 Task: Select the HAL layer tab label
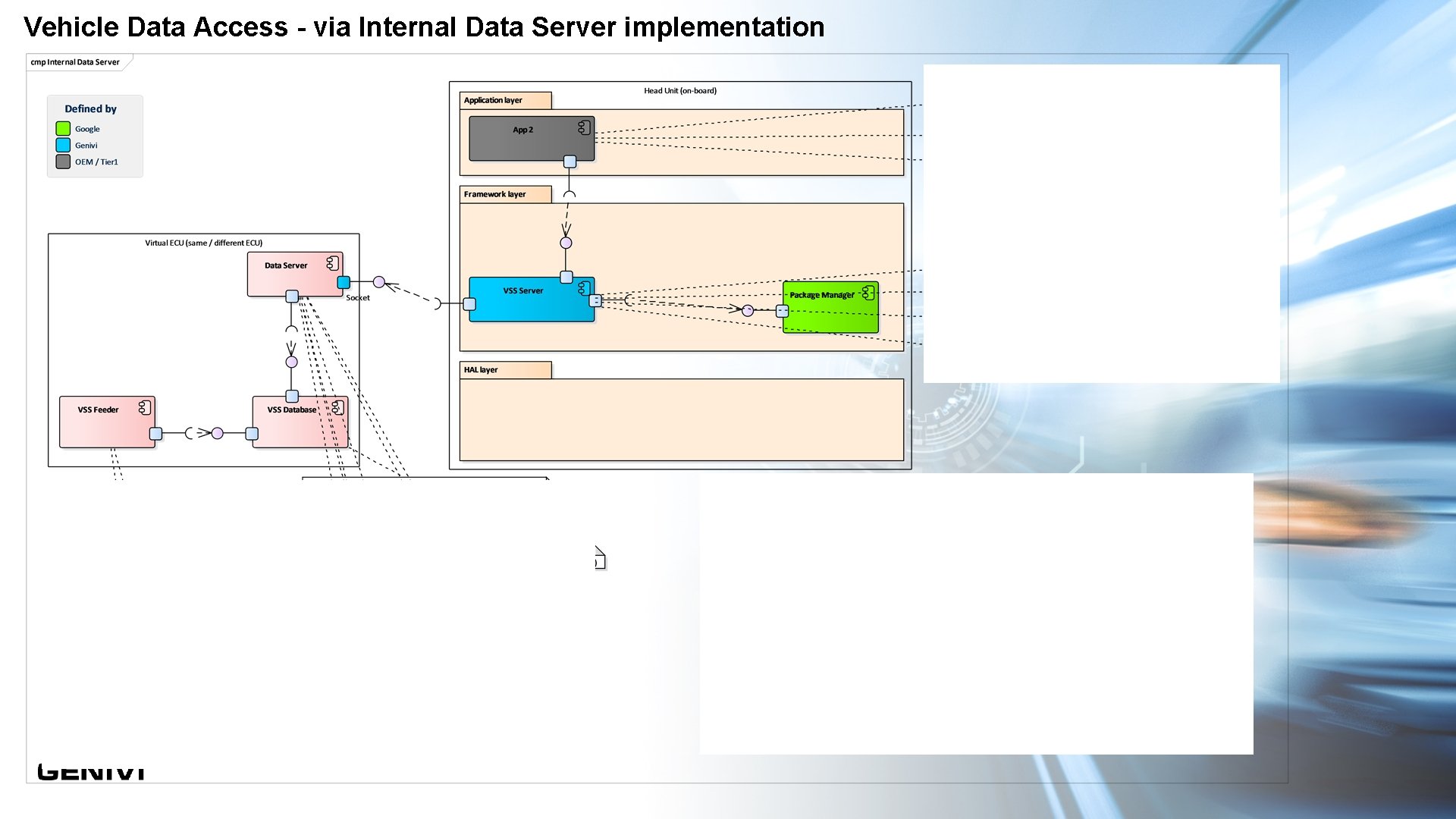tap(481, 370)
